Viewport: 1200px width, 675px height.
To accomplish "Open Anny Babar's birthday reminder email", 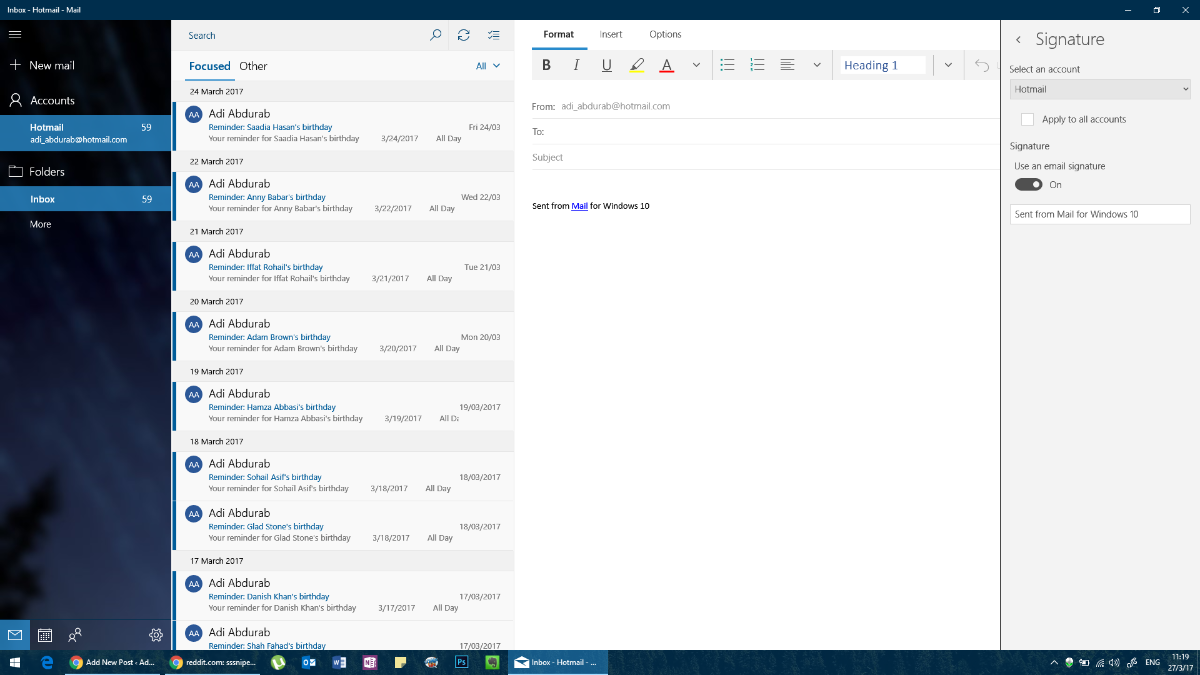I will (343, 196).
